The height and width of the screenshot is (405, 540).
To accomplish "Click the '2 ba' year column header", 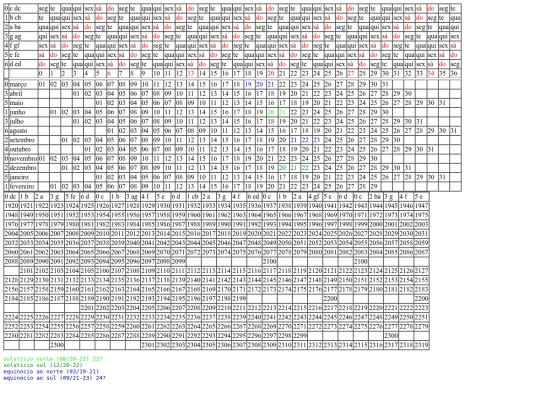I will pyautogui.click(x=375, y=197).
